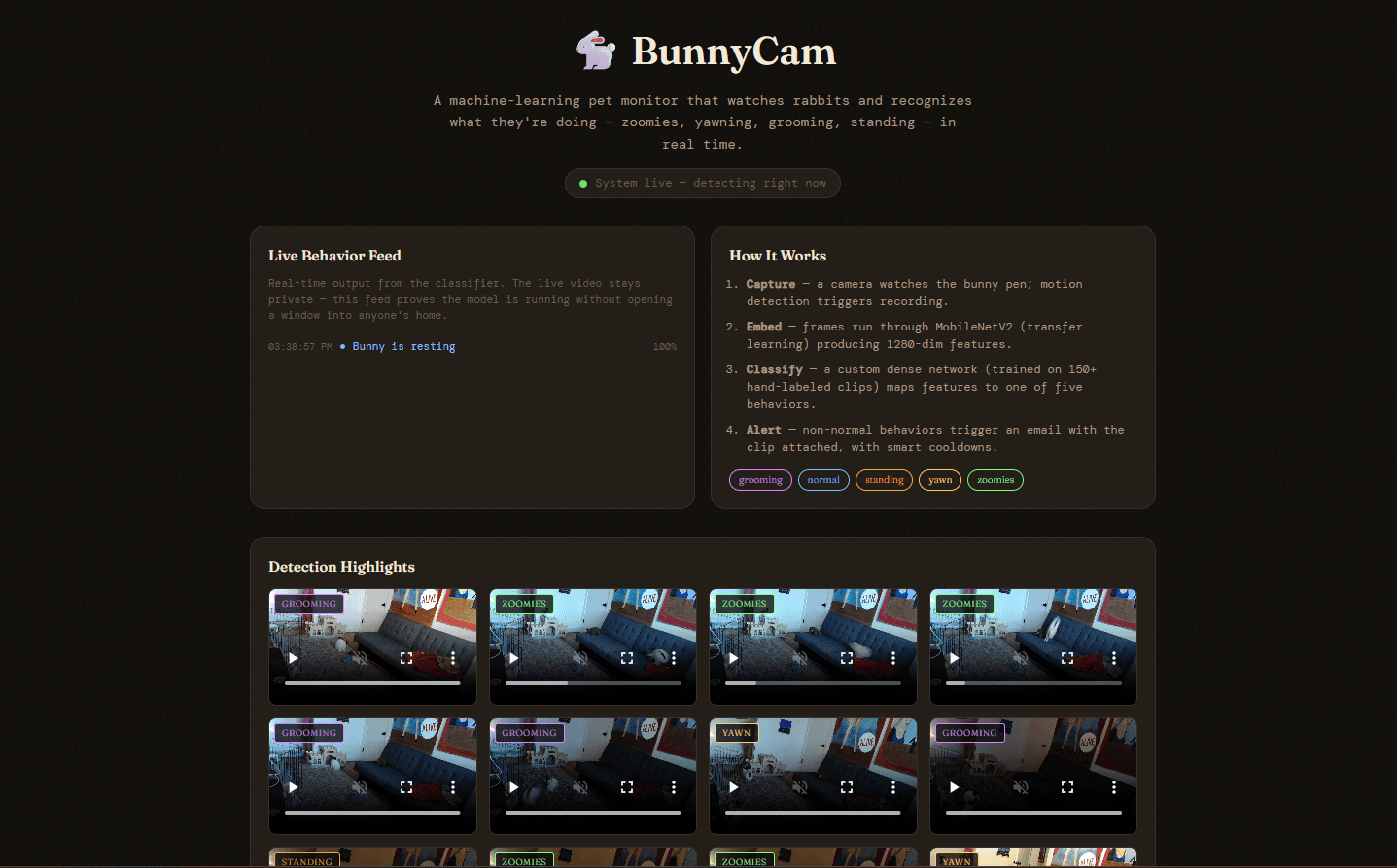1397x868 pixels.
Task: Click the blue normal behavior tag
Action: click(823, 480)
